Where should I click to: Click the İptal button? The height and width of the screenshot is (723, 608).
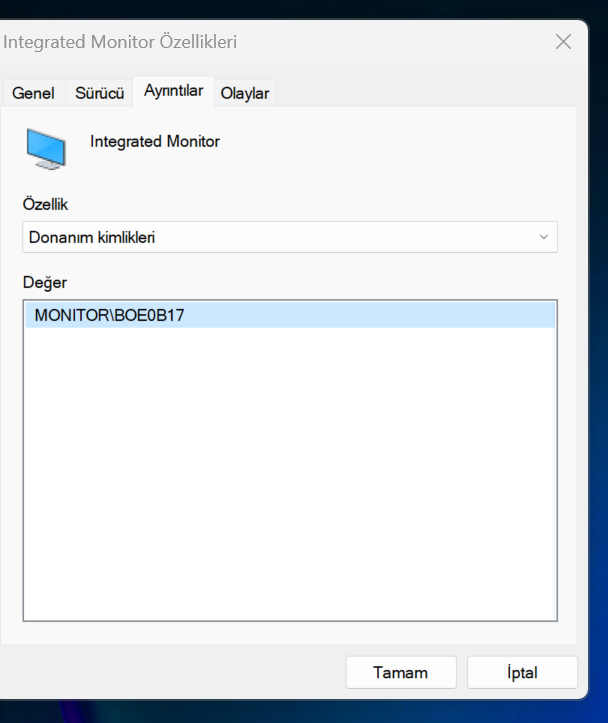(x=522, y=673)
